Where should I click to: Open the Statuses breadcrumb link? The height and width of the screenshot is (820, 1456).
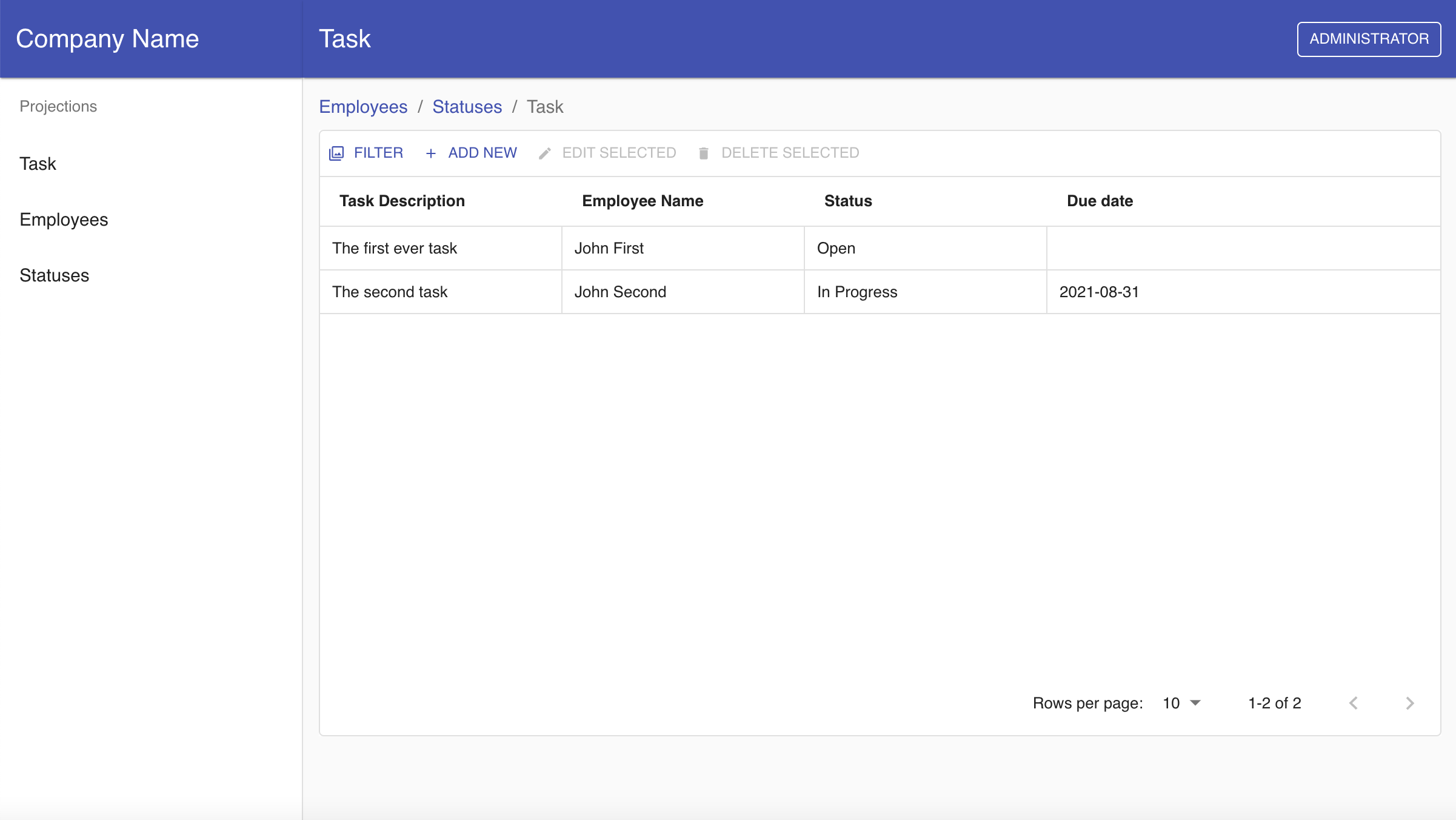467,107
